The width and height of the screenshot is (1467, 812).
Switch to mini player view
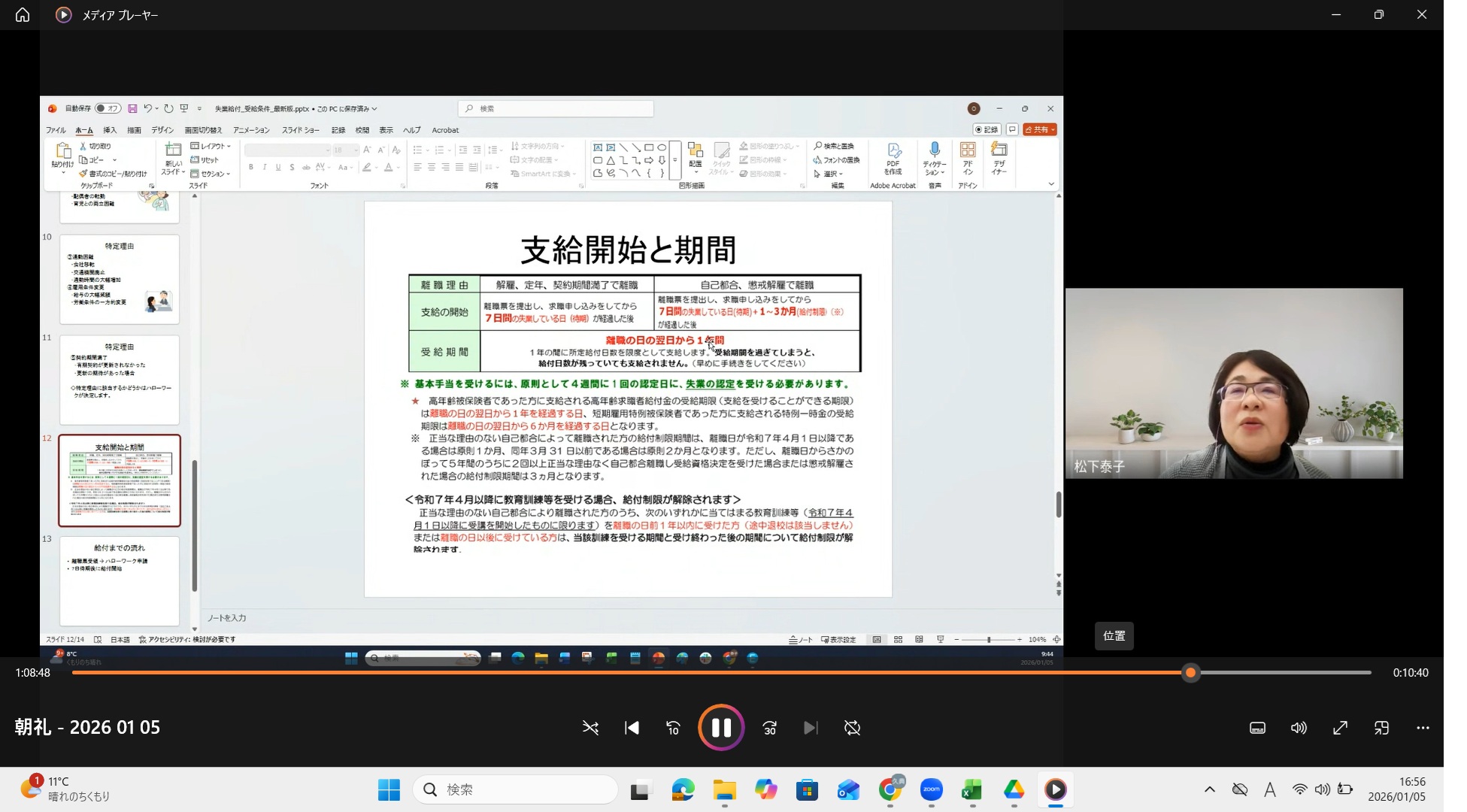[x=1381, y=728]
